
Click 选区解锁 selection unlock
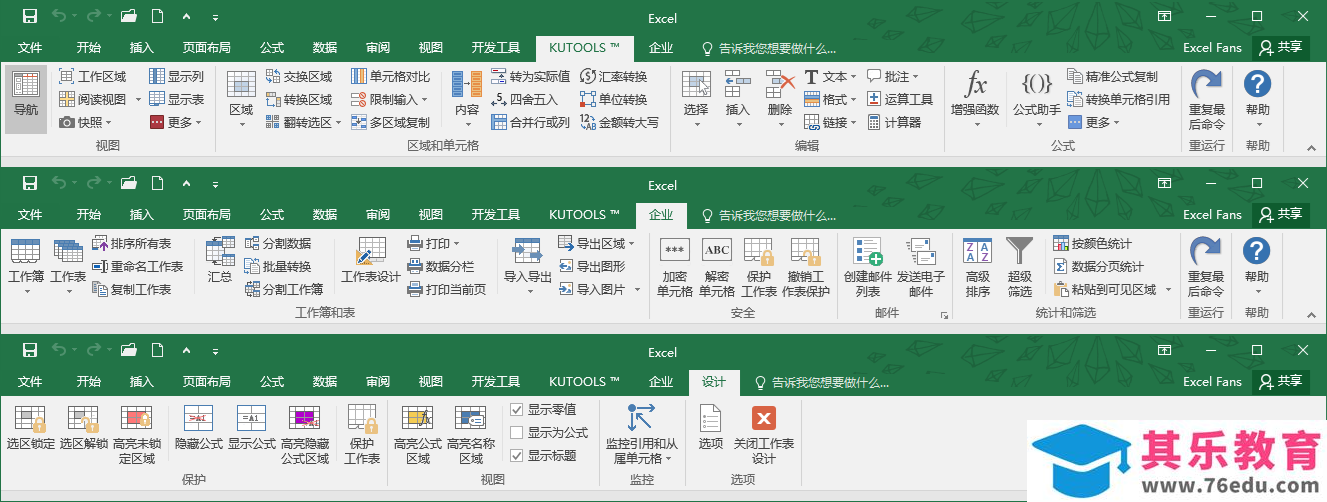coord(83,427)
